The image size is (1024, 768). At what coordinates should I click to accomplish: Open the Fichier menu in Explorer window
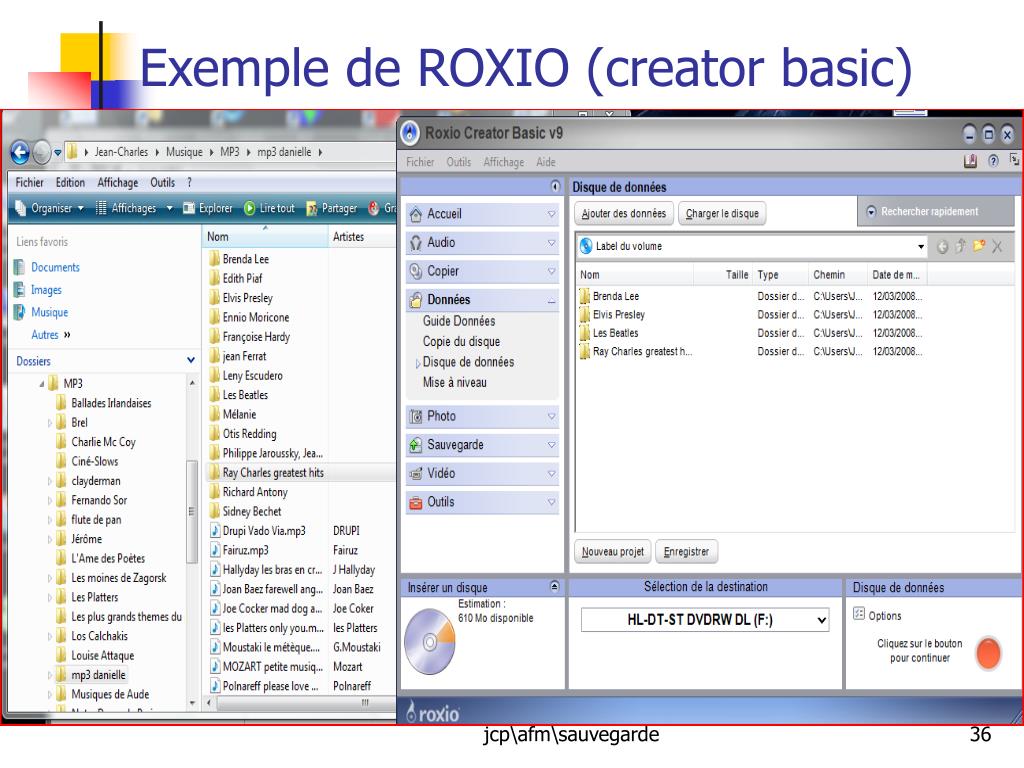coord(29,183)
